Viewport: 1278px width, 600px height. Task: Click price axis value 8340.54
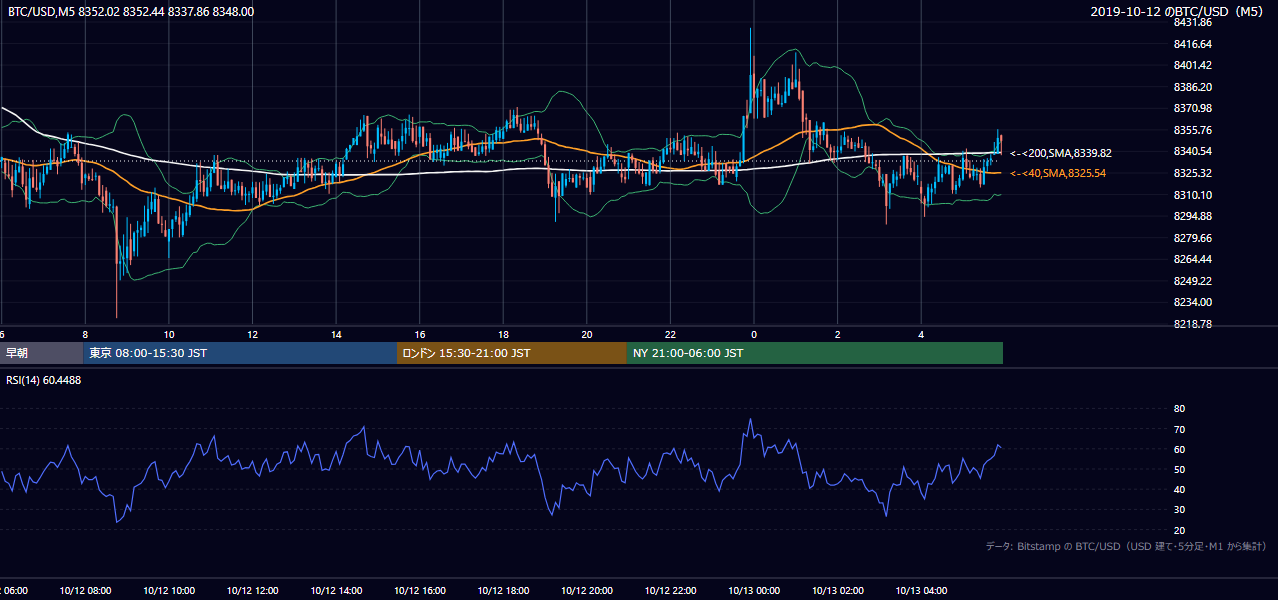[x=1193, y=151]
